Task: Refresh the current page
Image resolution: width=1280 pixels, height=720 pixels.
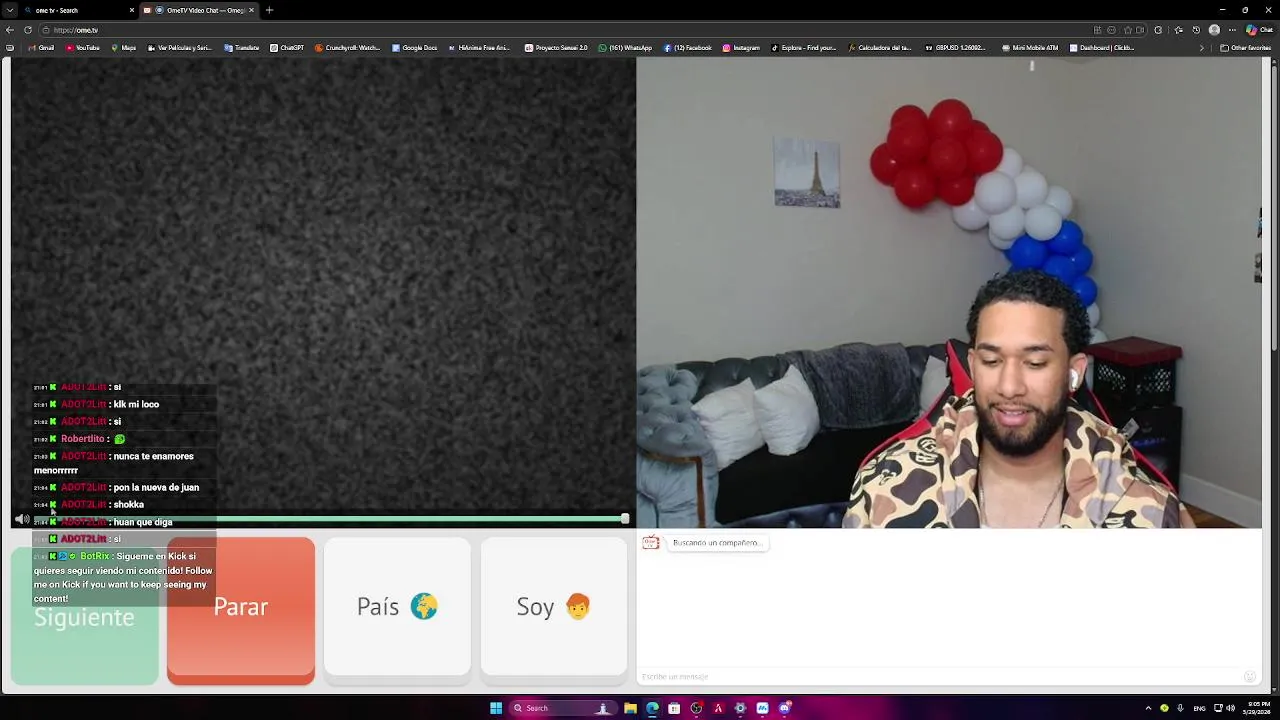Action: coord(27,30)
